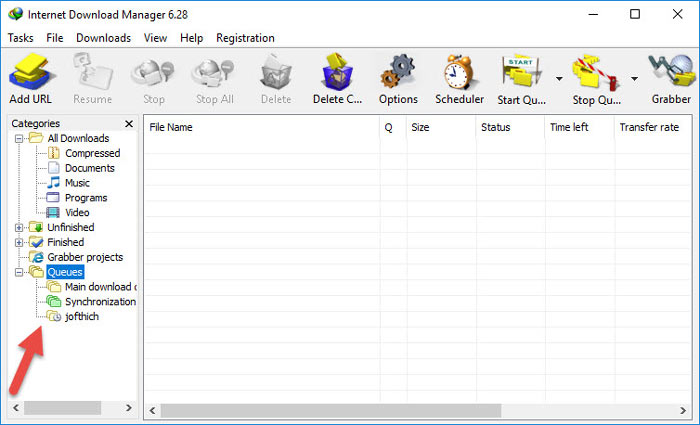Click the Resume toolbar icon
The height and width of the screenshot is (425, 700).
[x=92, y=71]
